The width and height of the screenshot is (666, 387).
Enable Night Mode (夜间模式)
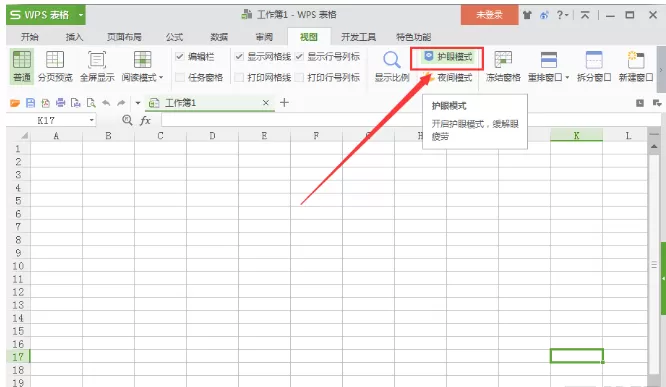pyautogui.click(x=448, y=77)
